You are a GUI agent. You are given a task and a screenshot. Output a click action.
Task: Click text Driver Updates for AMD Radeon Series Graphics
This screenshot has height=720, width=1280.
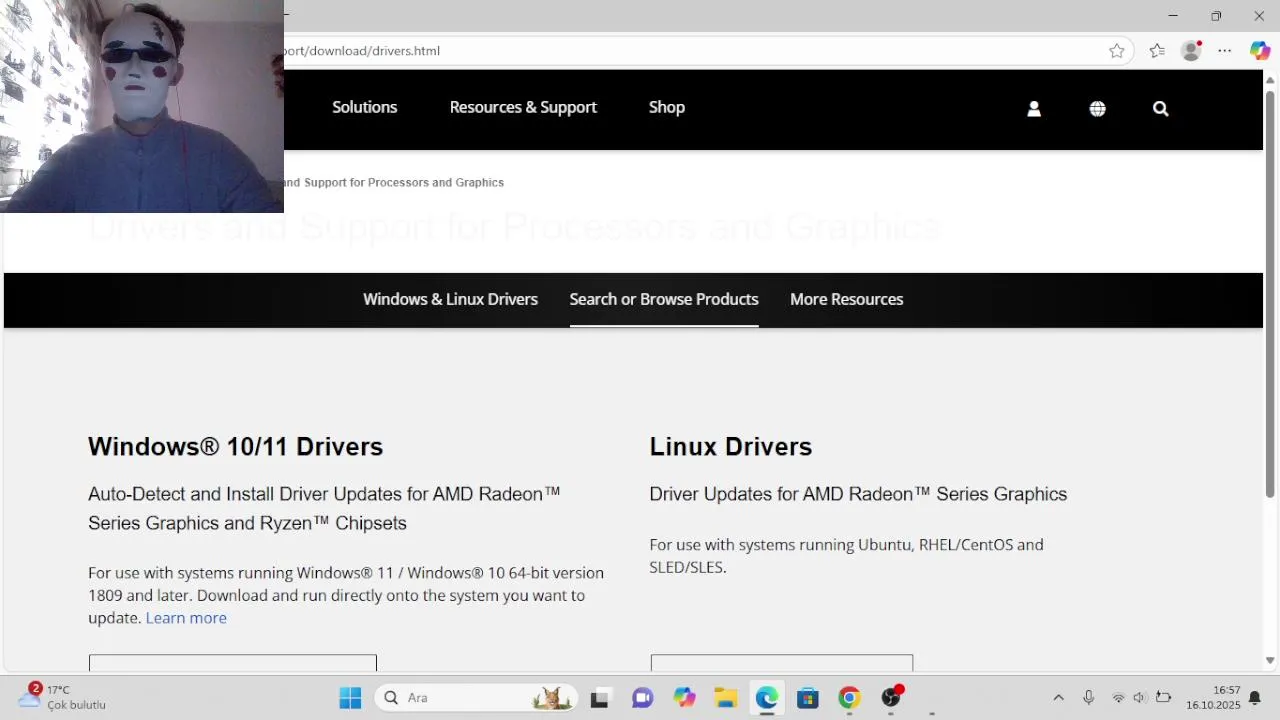click(x=858, y=494)
